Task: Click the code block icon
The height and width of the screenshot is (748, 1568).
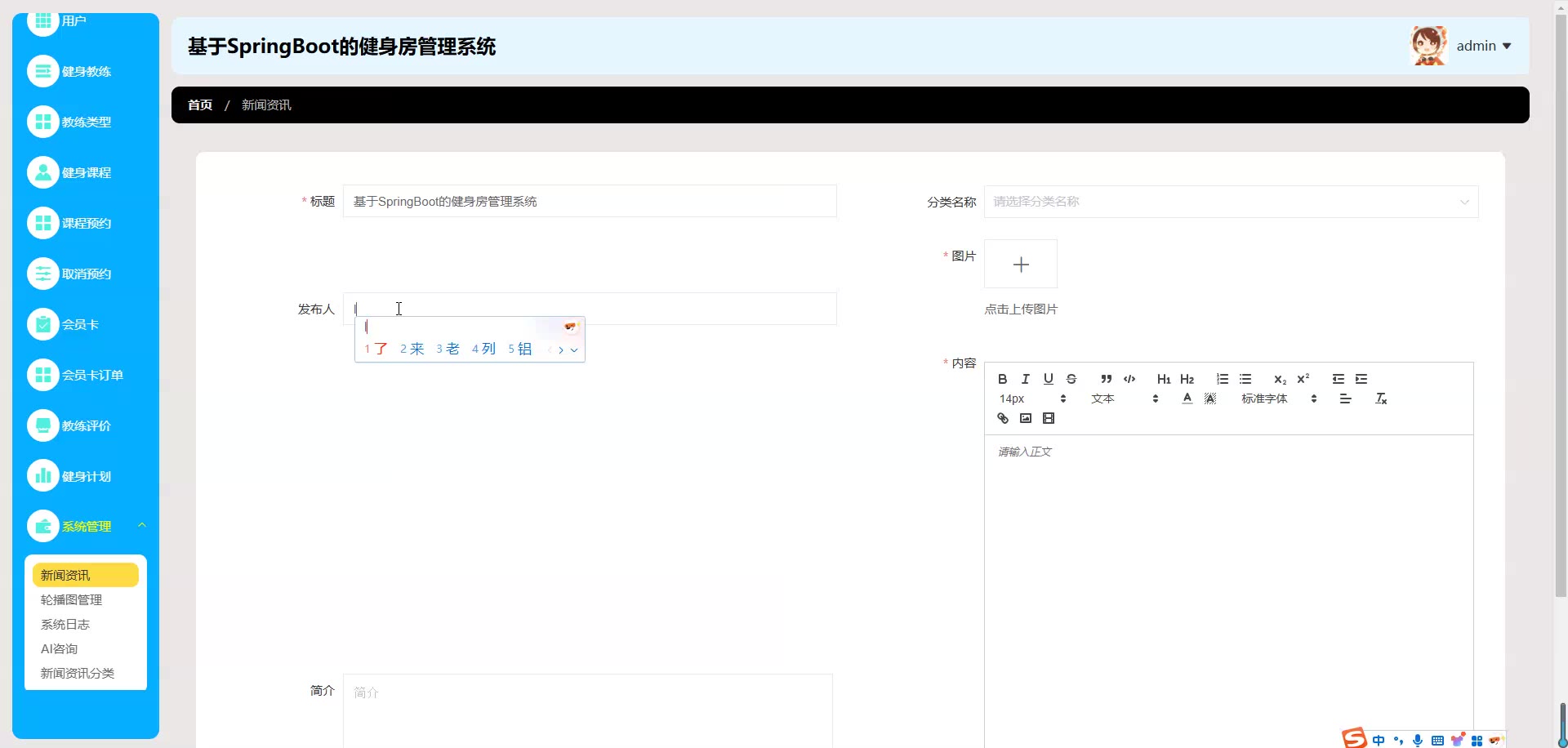Action: [x=1129, y=379]
